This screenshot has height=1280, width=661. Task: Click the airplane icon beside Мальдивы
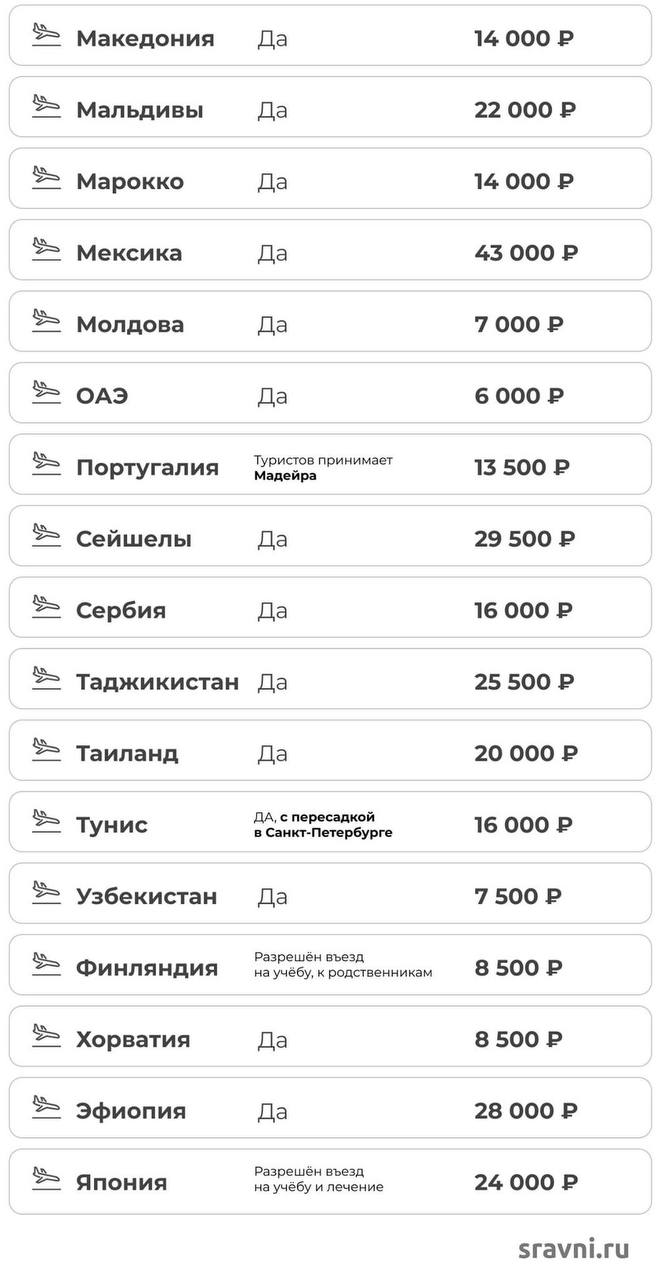point(46,106)
